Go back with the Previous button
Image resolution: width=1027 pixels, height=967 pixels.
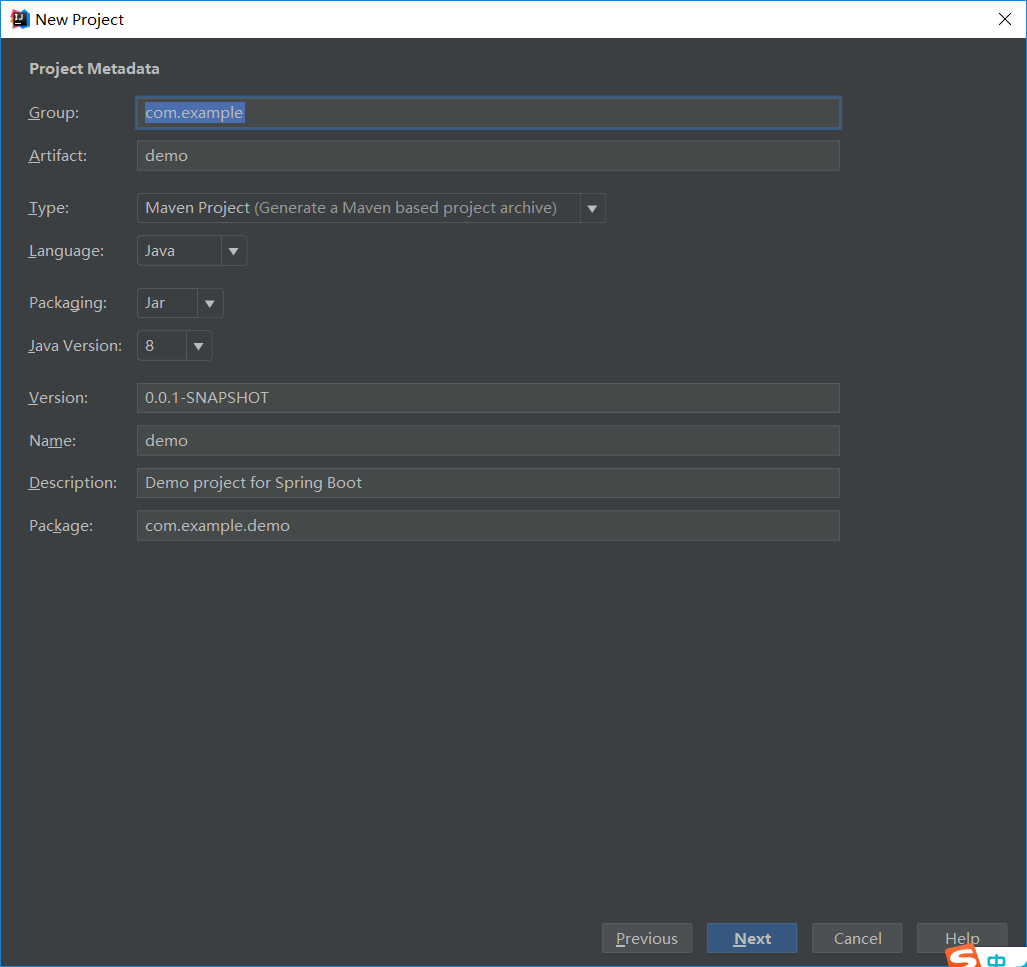(647, 938)
